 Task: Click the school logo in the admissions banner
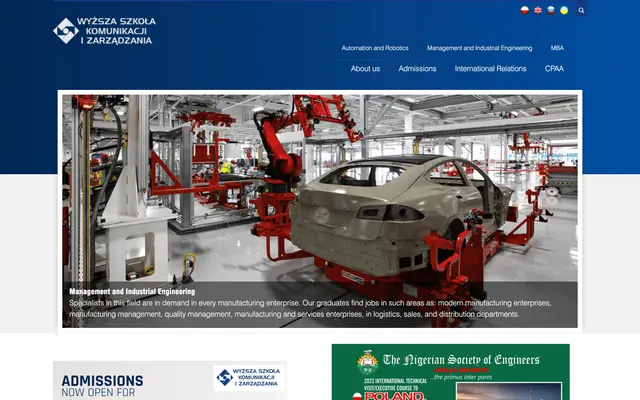point(249,378)
